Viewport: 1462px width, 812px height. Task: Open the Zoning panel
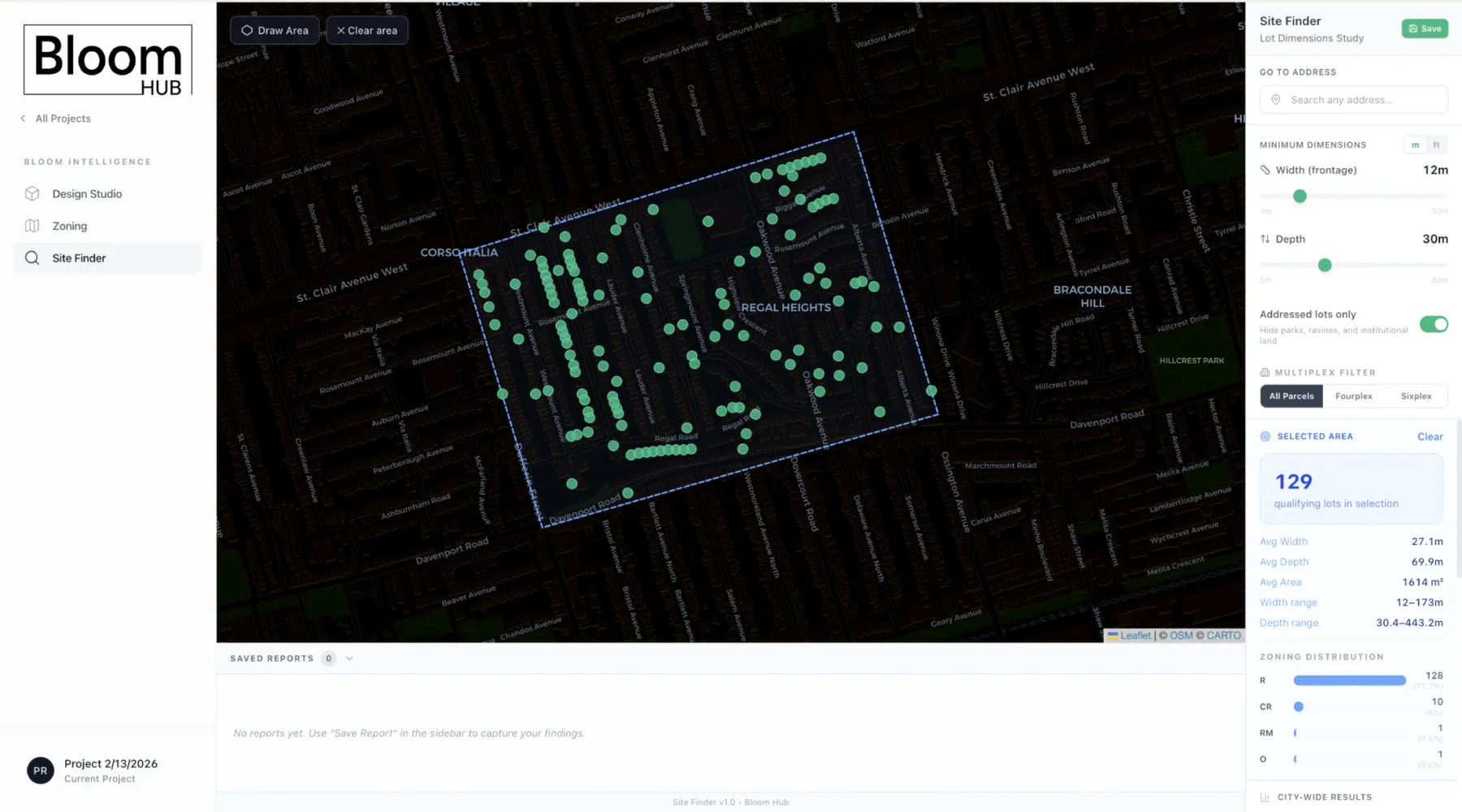click(x=71, y=226)
